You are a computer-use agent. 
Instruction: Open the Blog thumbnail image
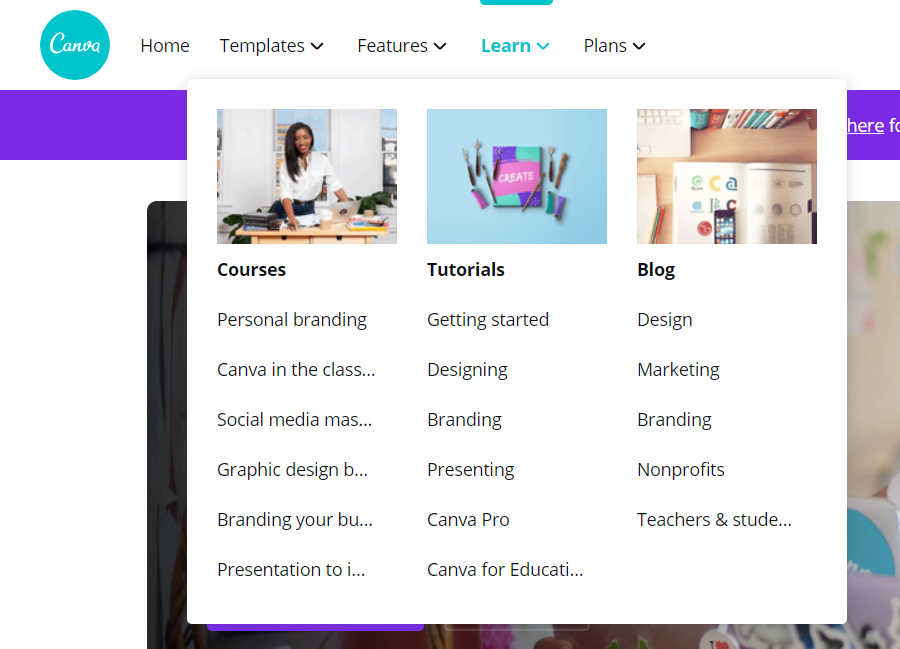click(727, 176)
